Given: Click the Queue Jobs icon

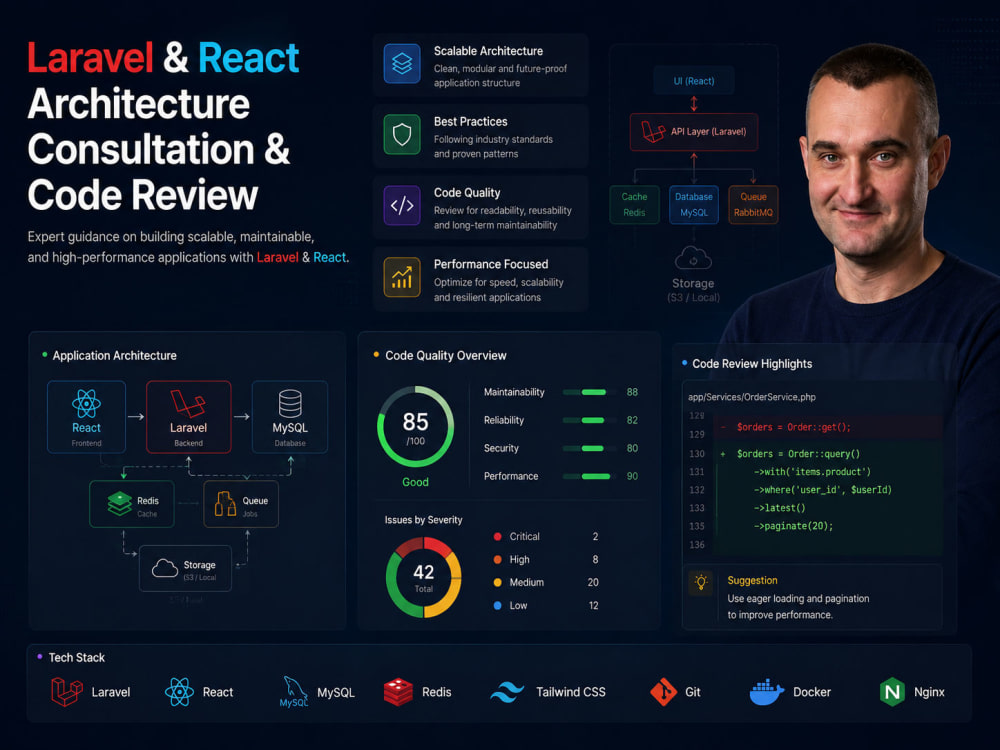Looking at the screenshot, I should [x=225, y=504].
